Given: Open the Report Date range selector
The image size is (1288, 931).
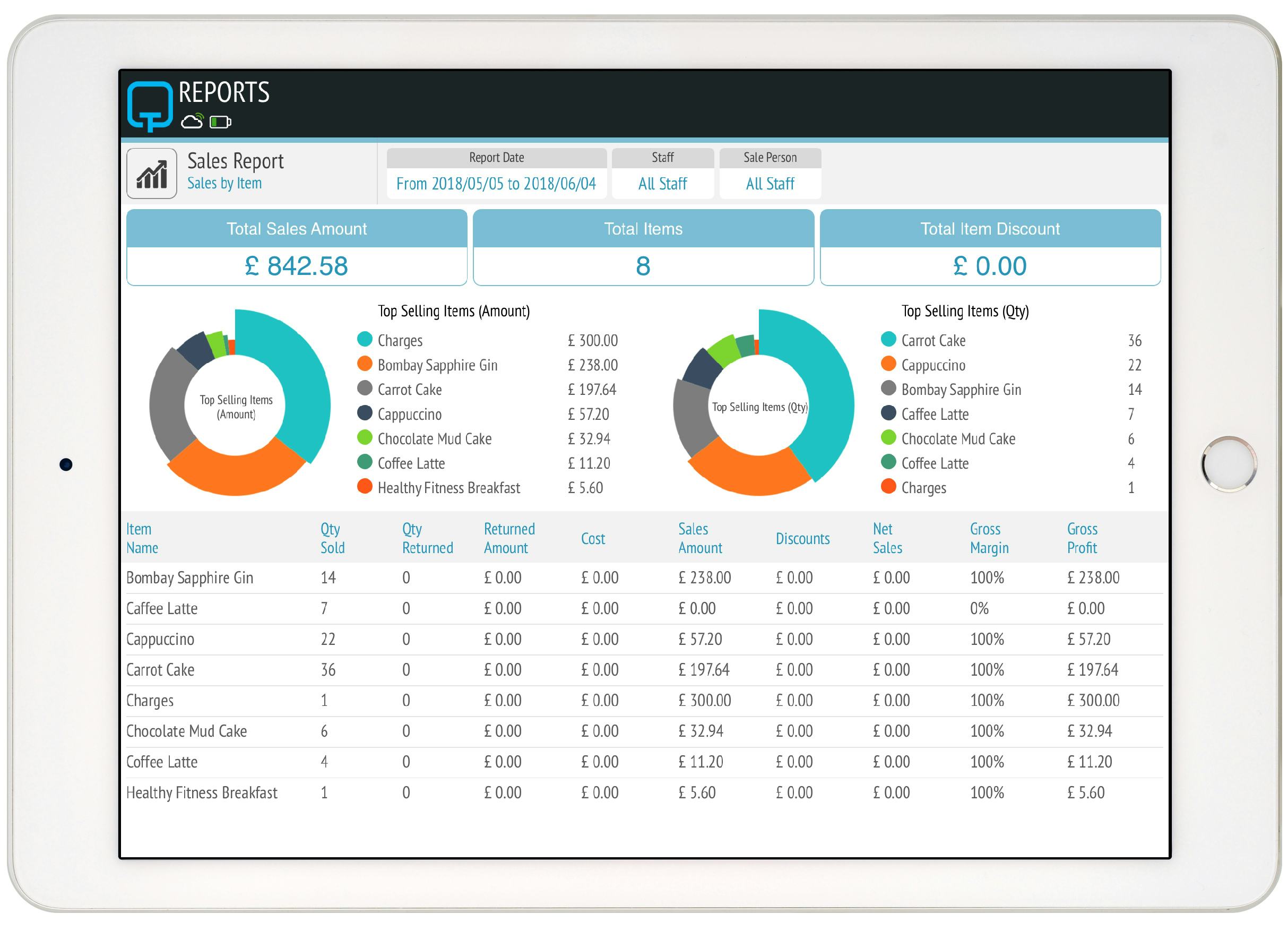Looking at the screenshot, I should pos(495,184).
